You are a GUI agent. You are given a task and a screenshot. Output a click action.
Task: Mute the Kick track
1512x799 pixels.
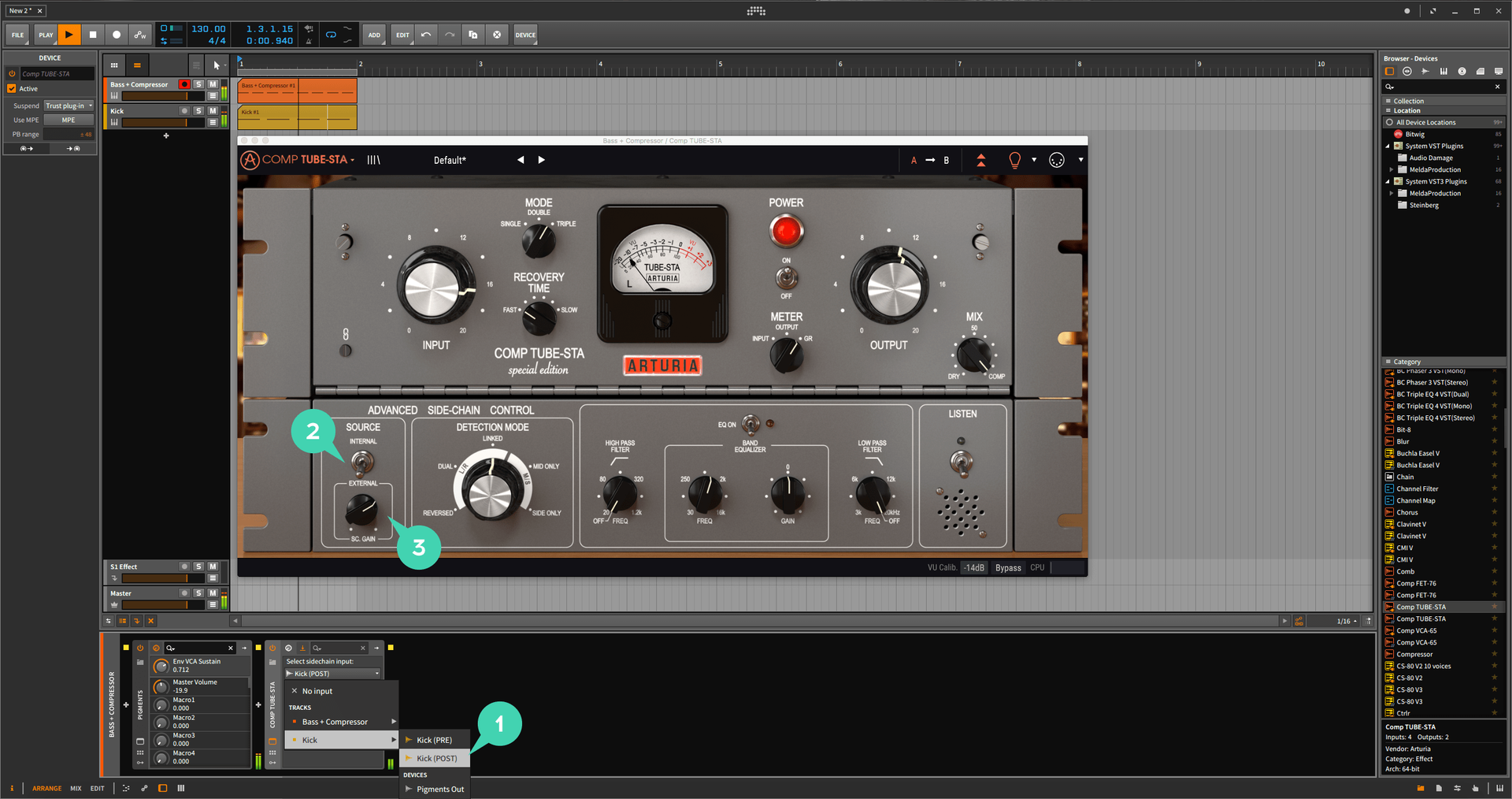tap(213, 111)
